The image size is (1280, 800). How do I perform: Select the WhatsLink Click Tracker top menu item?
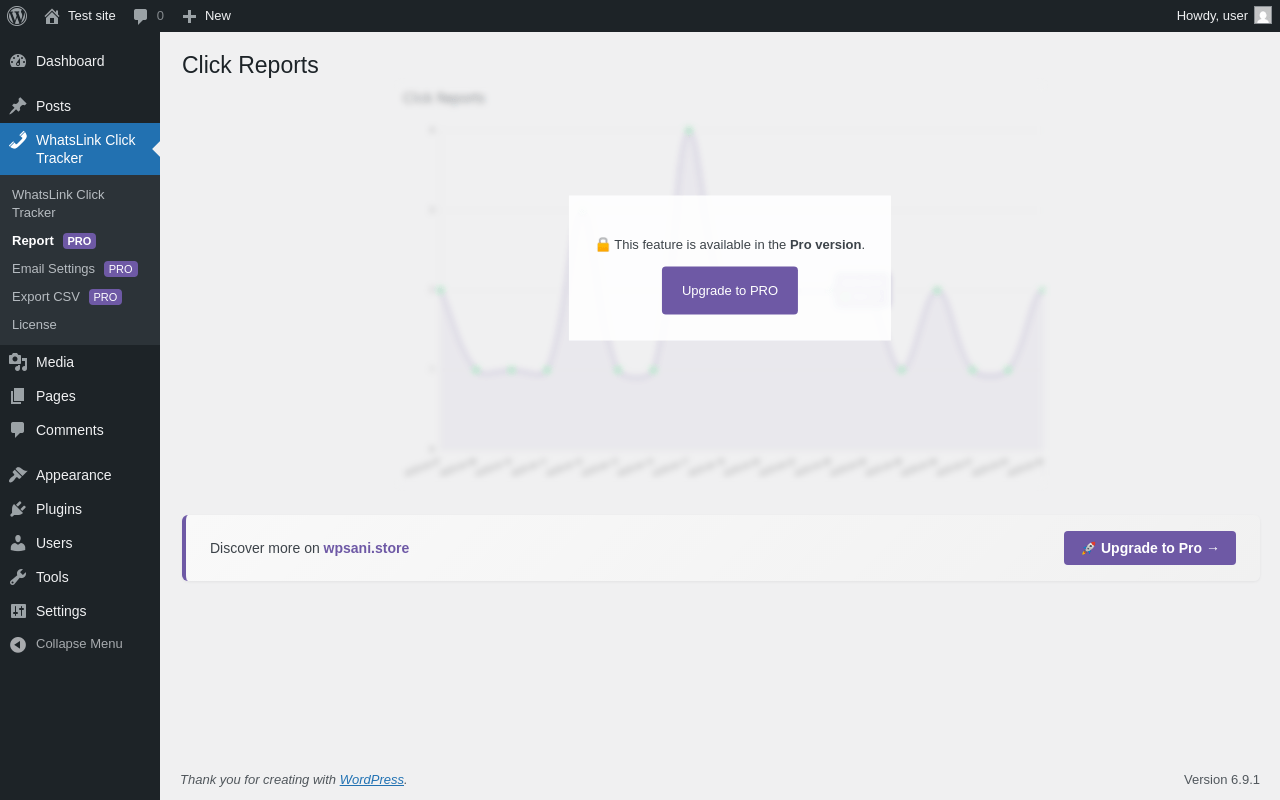80,149
